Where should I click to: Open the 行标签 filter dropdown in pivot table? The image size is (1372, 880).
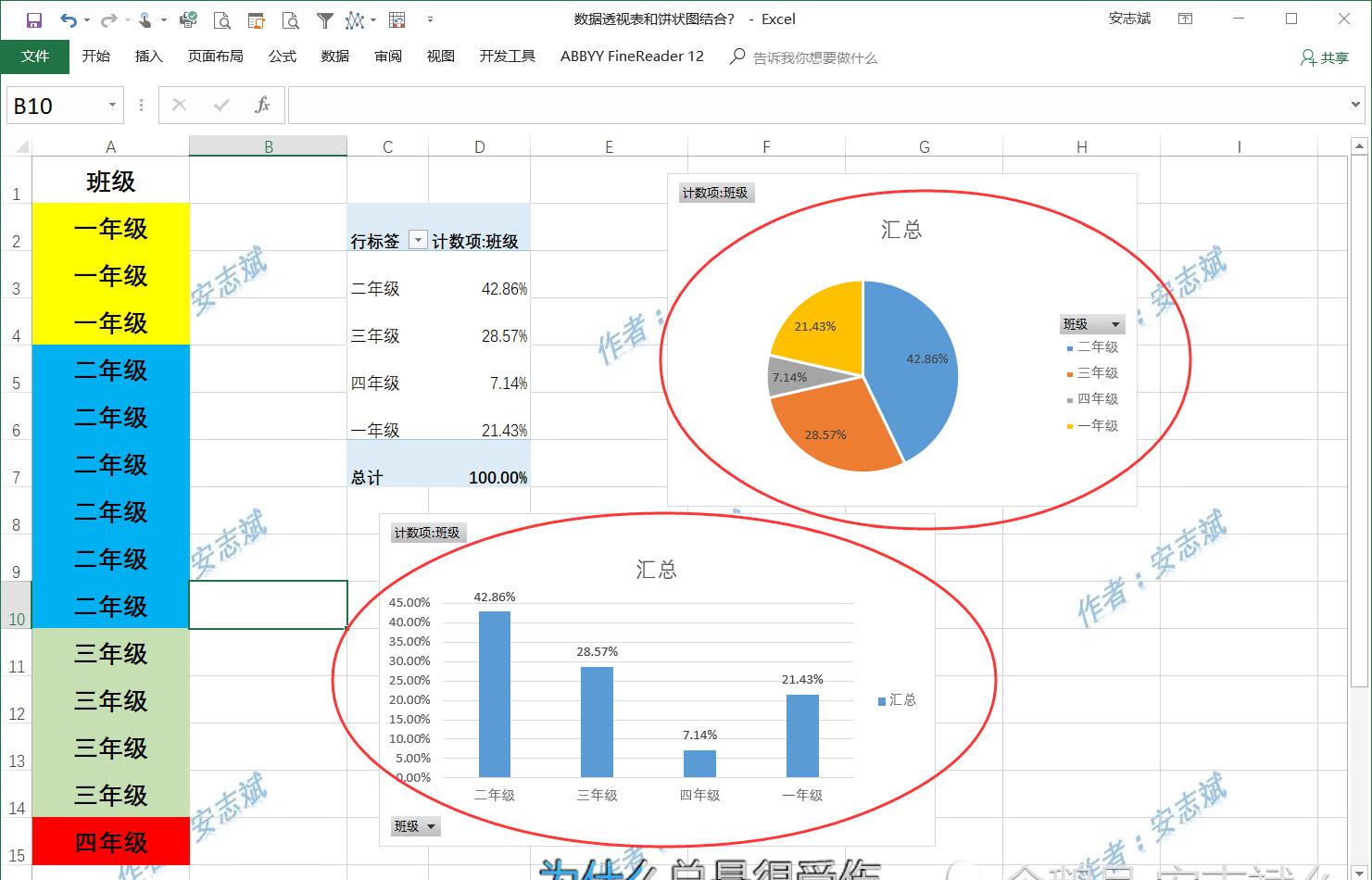pyautogui.click(x=417, y=239)
